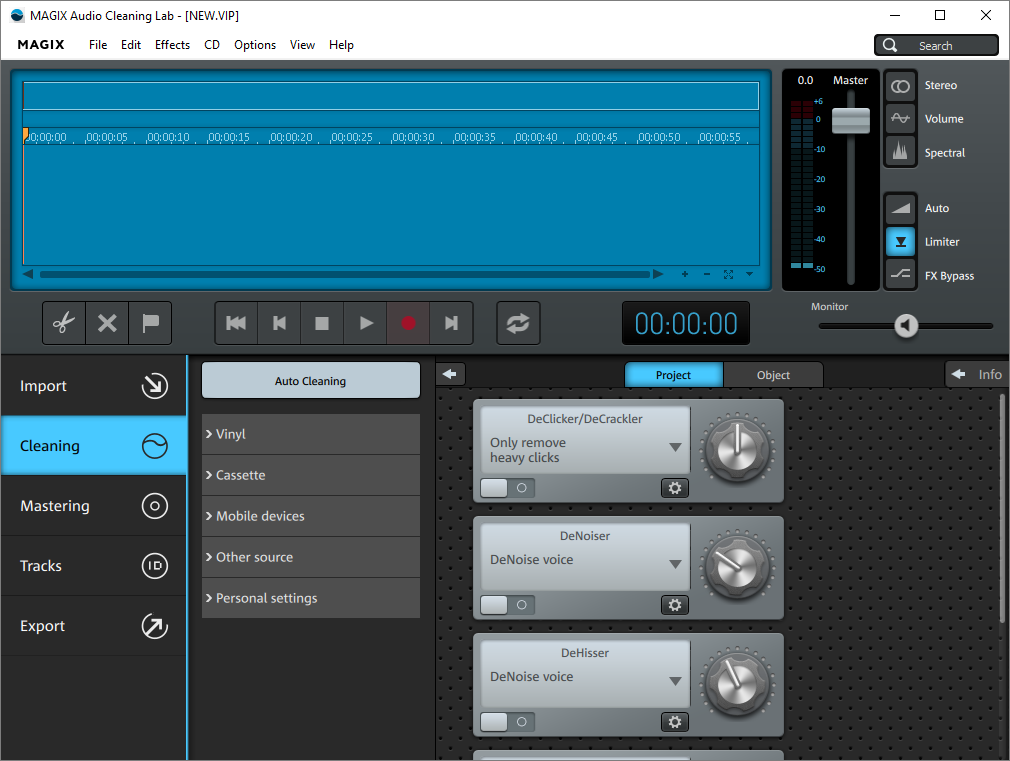Skip to previous marker button

[279, 323]
